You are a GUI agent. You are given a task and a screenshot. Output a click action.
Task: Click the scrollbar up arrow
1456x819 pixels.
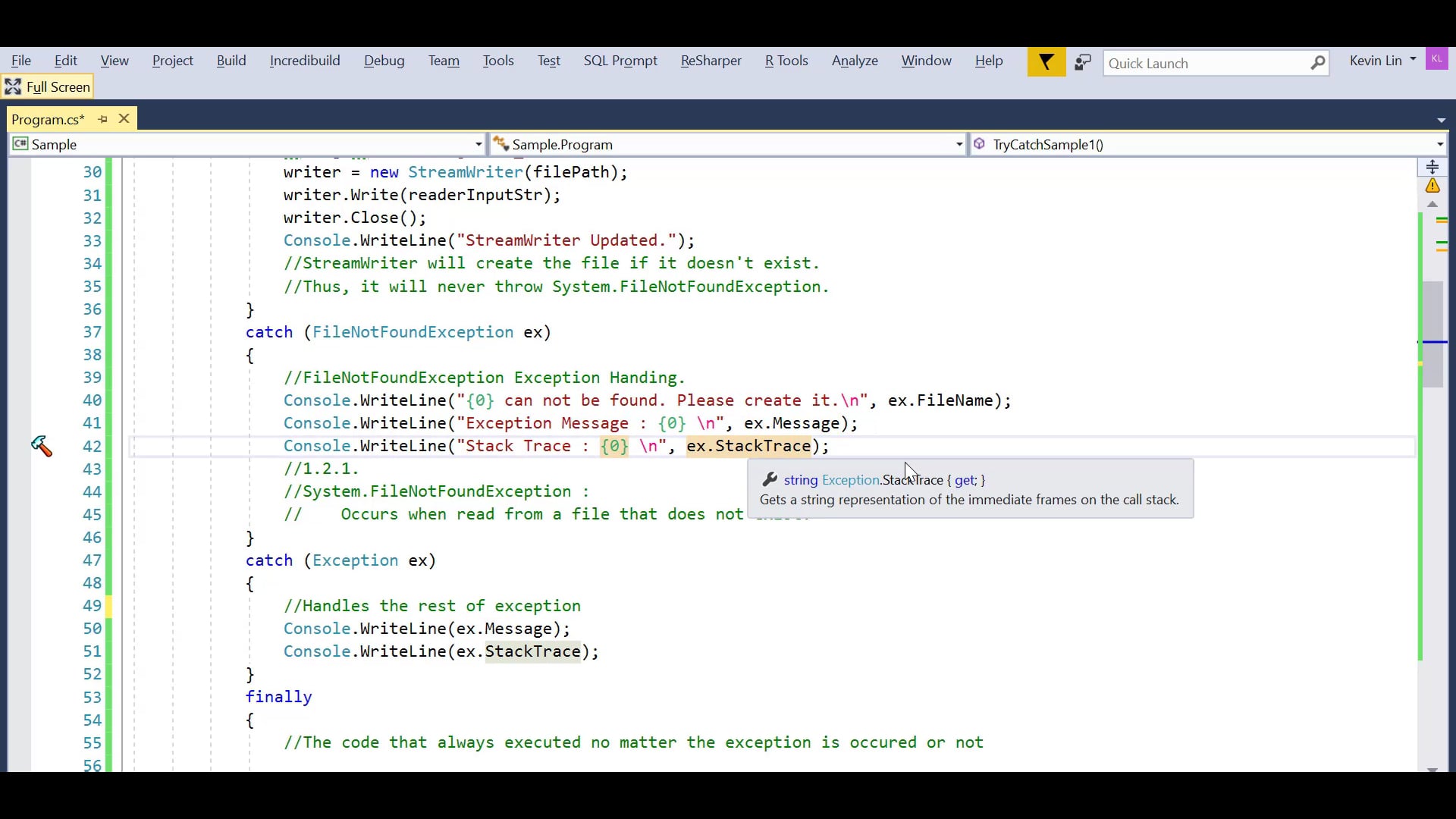[1432, 205]
